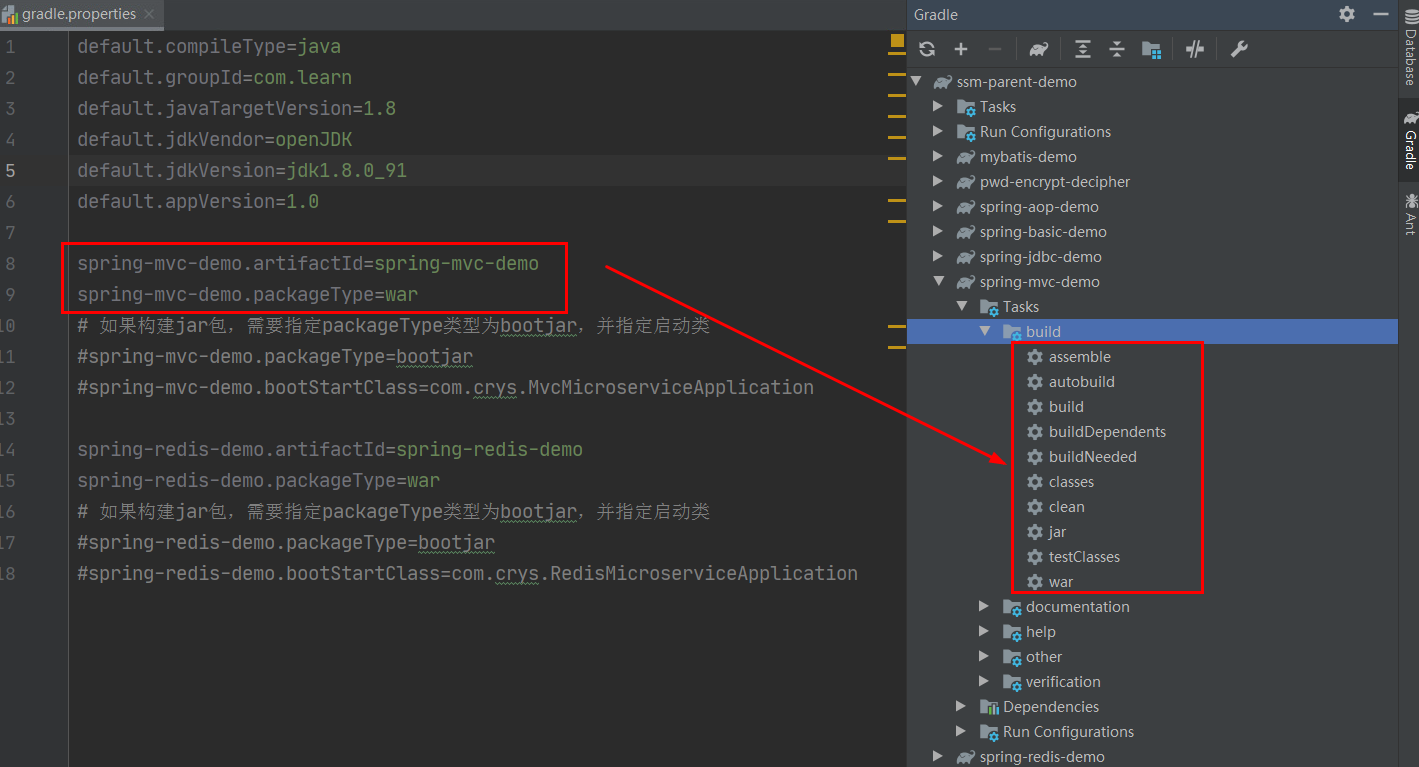Expand the verification task group
Viewport: 1419px width, 767px height.
[x=984, y=682]
